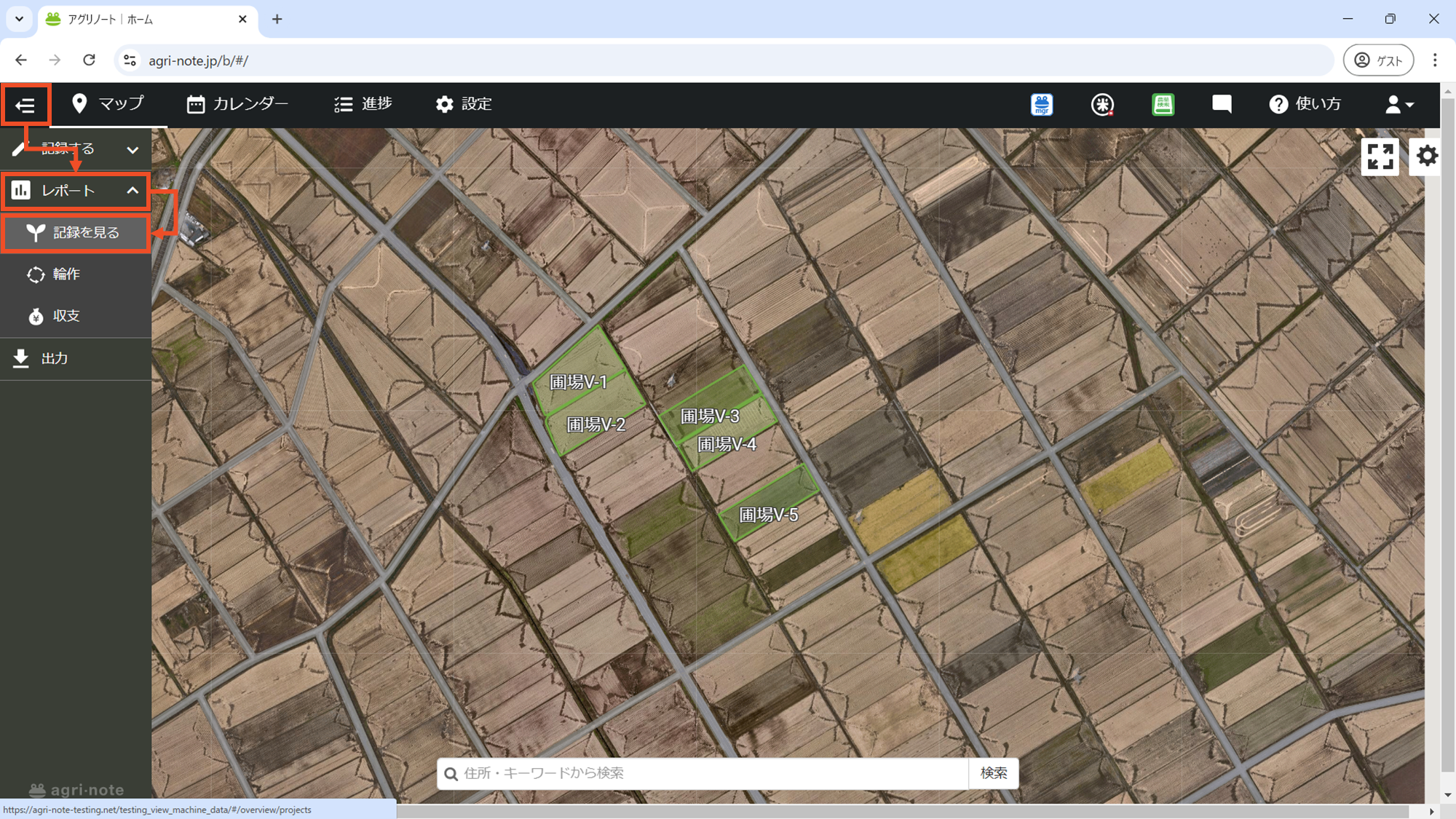The height and width of the screenshot is (819, 1456).
Task: Select field 圃場V-4 on the map
Action: [727, 444]
